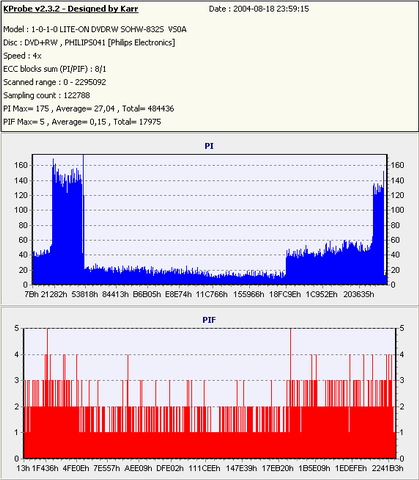Click the 2241B3h label on PIF x-axis
The height and width of the screenshot is (480, 419).
coord(387,468)
